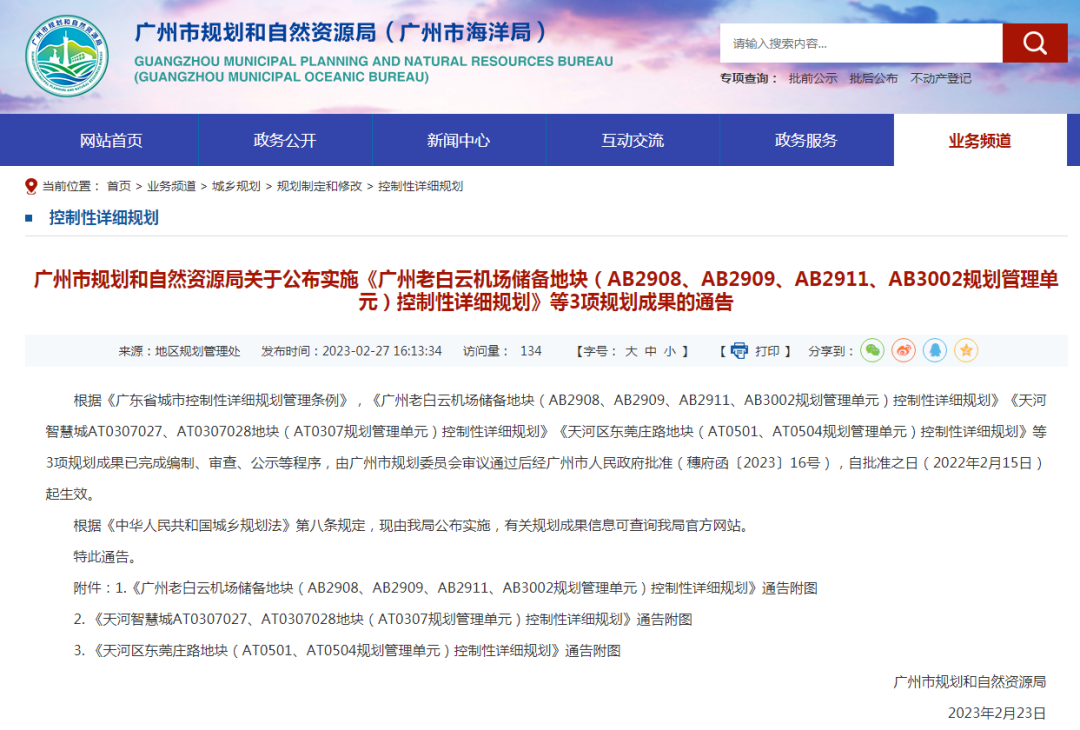Click the QQ share icon
This screenshot has width=1080, height=730.
(934, 351)
